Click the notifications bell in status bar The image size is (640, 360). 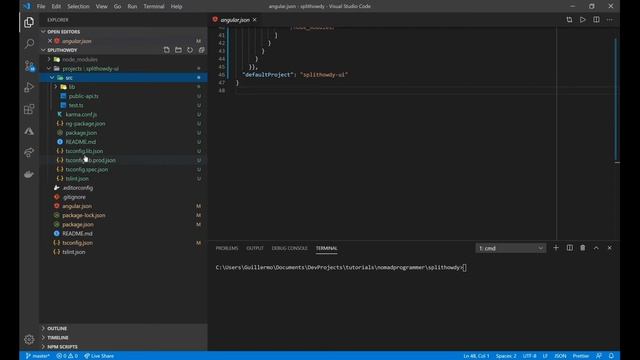click(611, 356)
